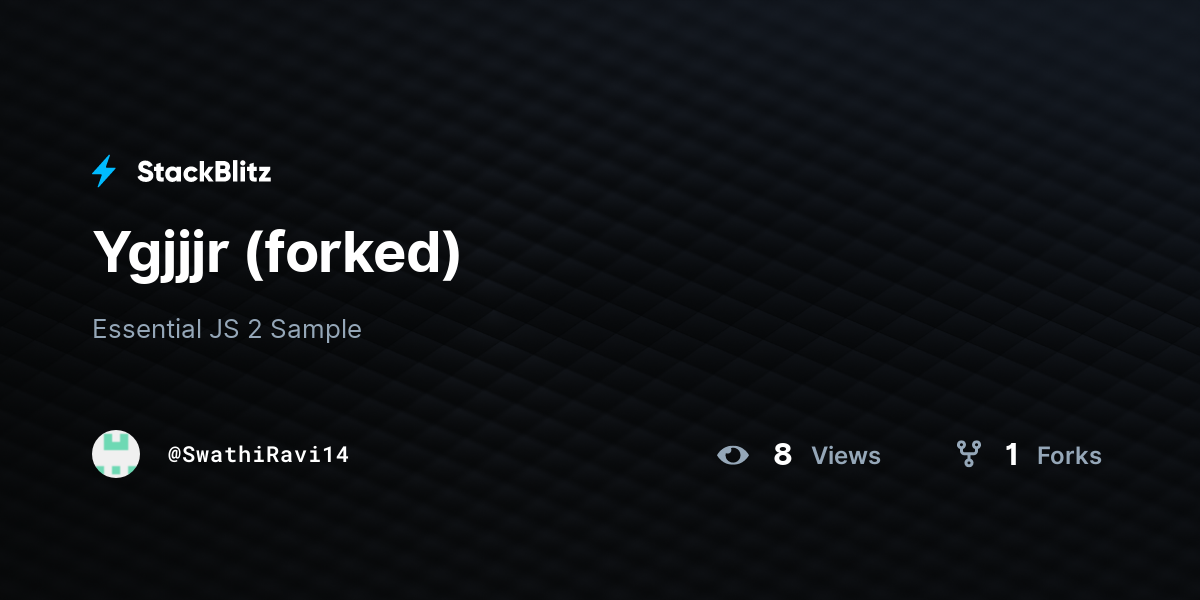Click the Forks label
Image resolution: width=1200 pixels, height=600 pixels.
pos(1069,456)
